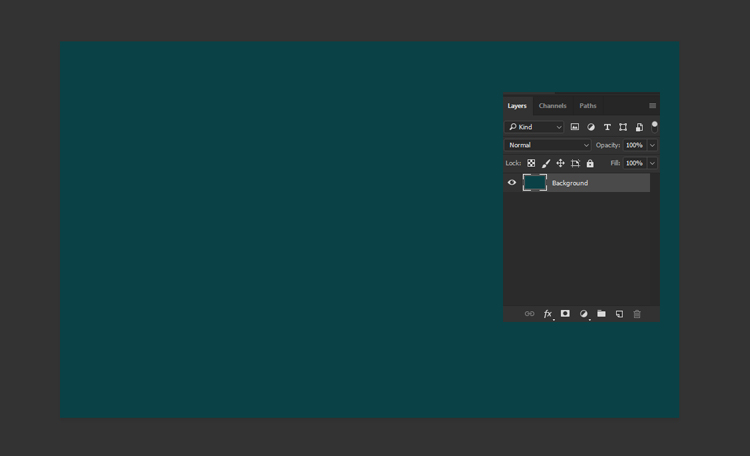
Task: Hide the Background layer with eye icon
Action: 512,183
